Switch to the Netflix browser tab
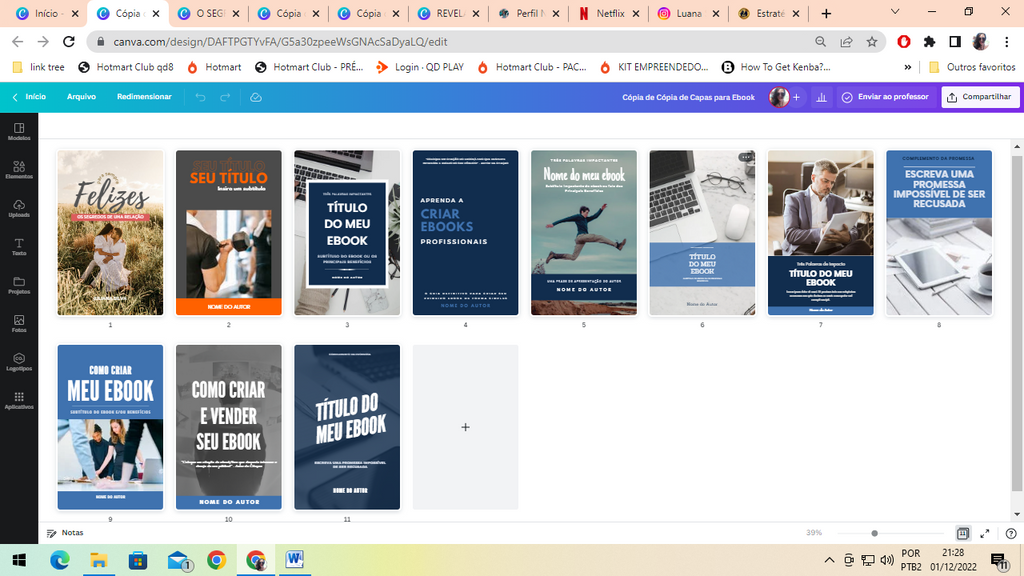 point(610,14)
